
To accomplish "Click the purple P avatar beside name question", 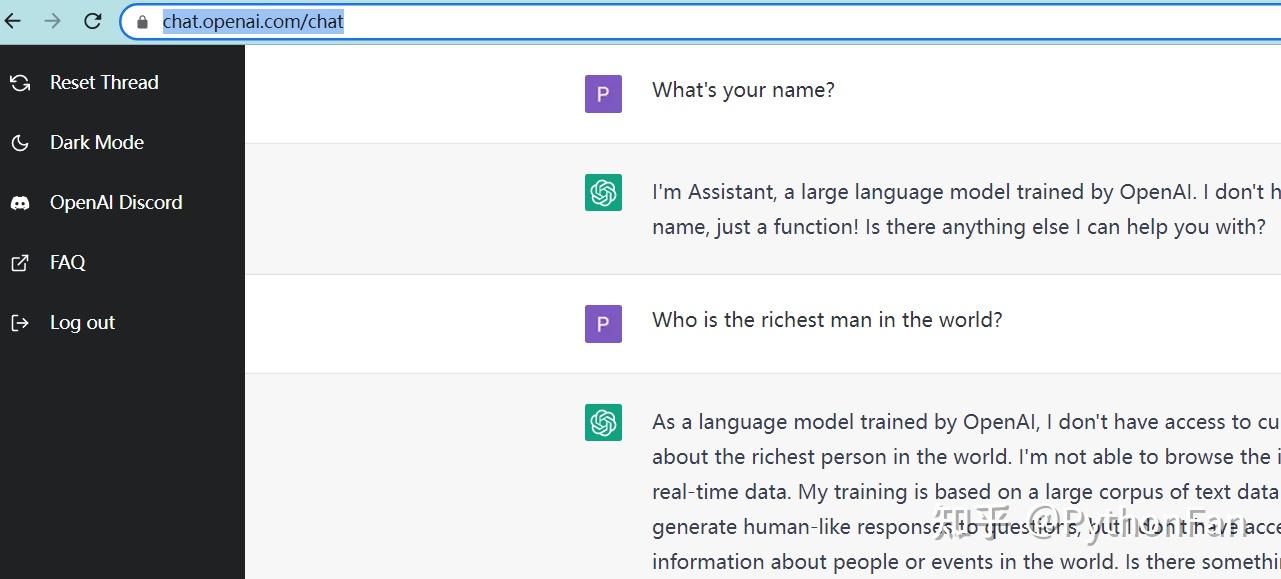I will (603, 94).
